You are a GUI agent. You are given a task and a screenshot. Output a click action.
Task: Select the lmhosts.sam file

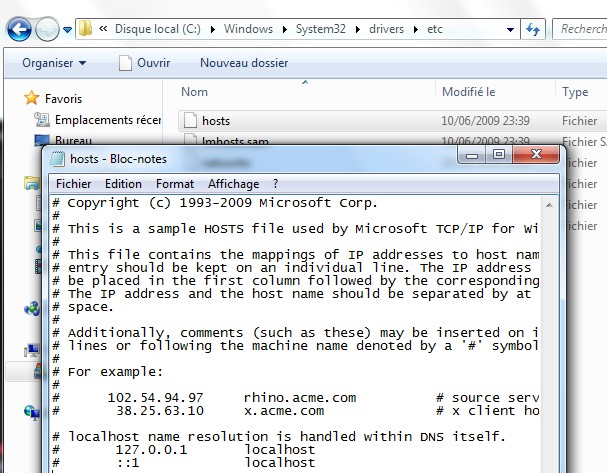point(235,141)
